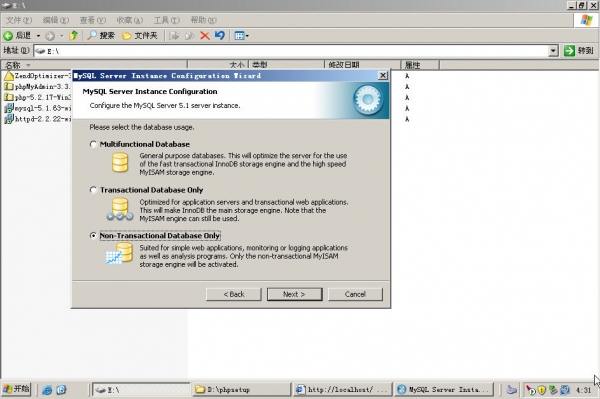Open the 查看 menu in Explorer
The image size is (600, 399).
tap(93, 20)
